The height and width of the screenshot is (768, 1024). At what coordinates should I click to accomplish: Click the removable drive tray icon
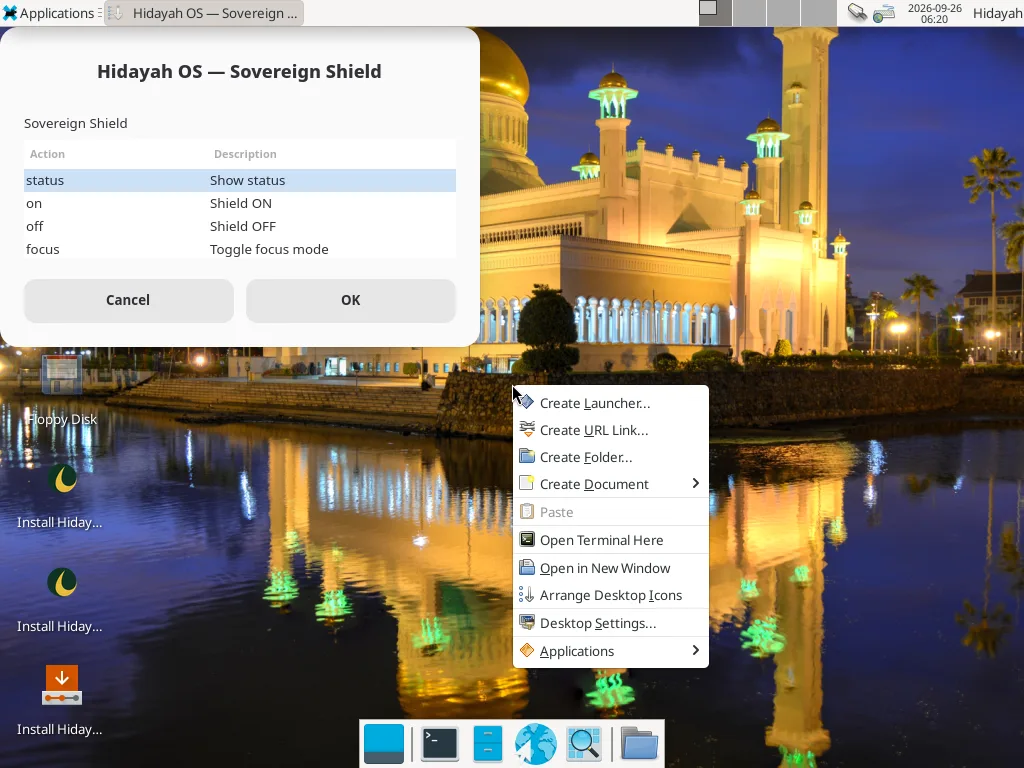pos(857,12)
